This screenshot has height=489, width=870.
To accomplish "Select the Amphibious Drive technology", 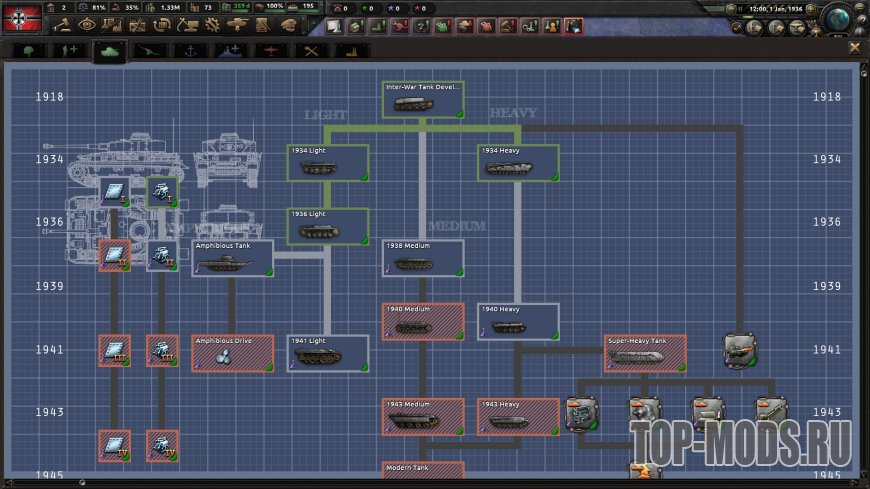I will (232, 354).
